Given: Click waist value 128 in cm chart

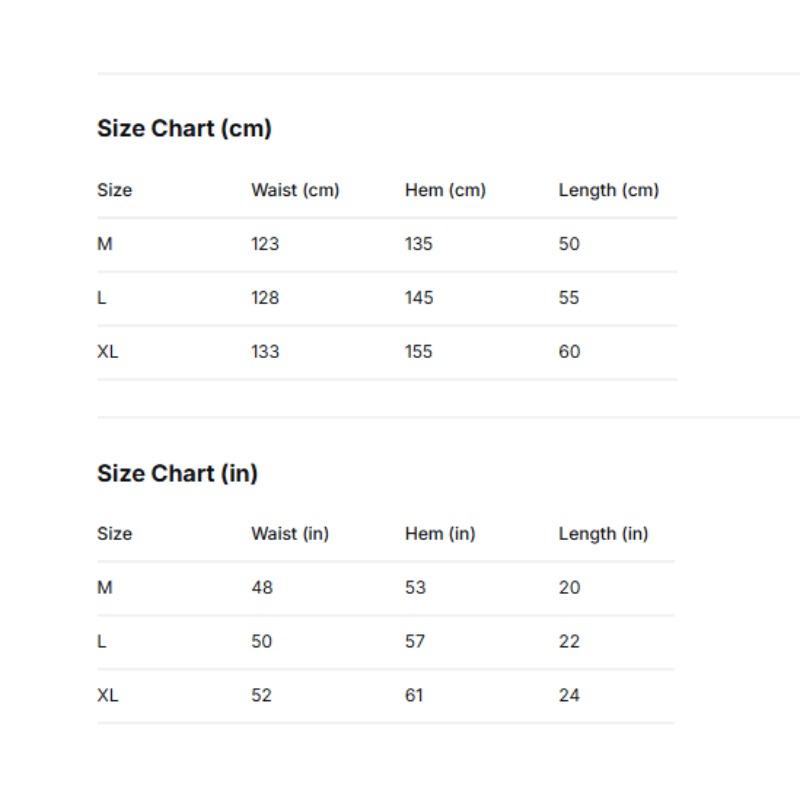Looking at the screenshot, I should click(x=265, y=297).
